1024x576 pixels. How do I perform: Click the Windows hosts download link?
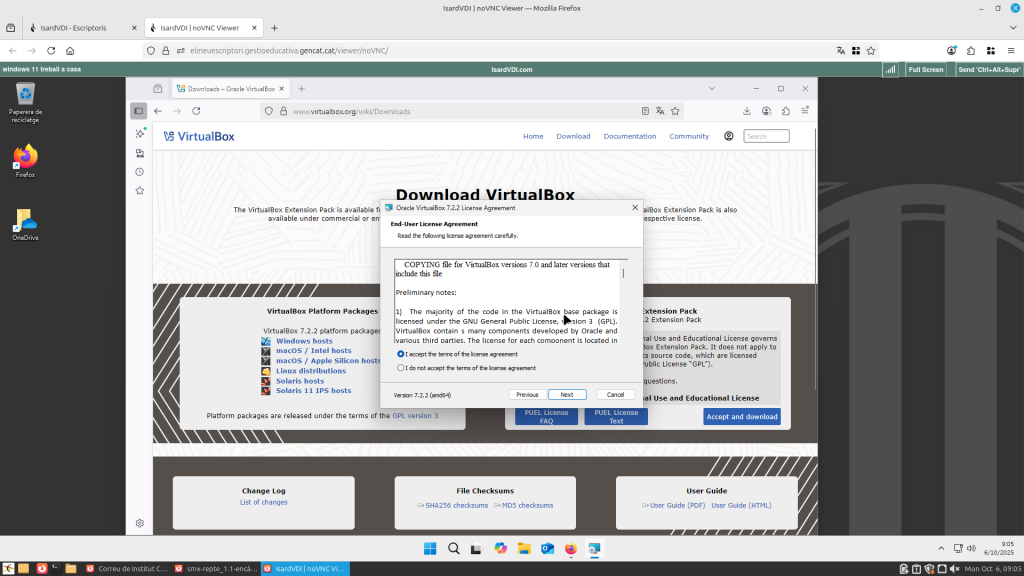(304, 341)
